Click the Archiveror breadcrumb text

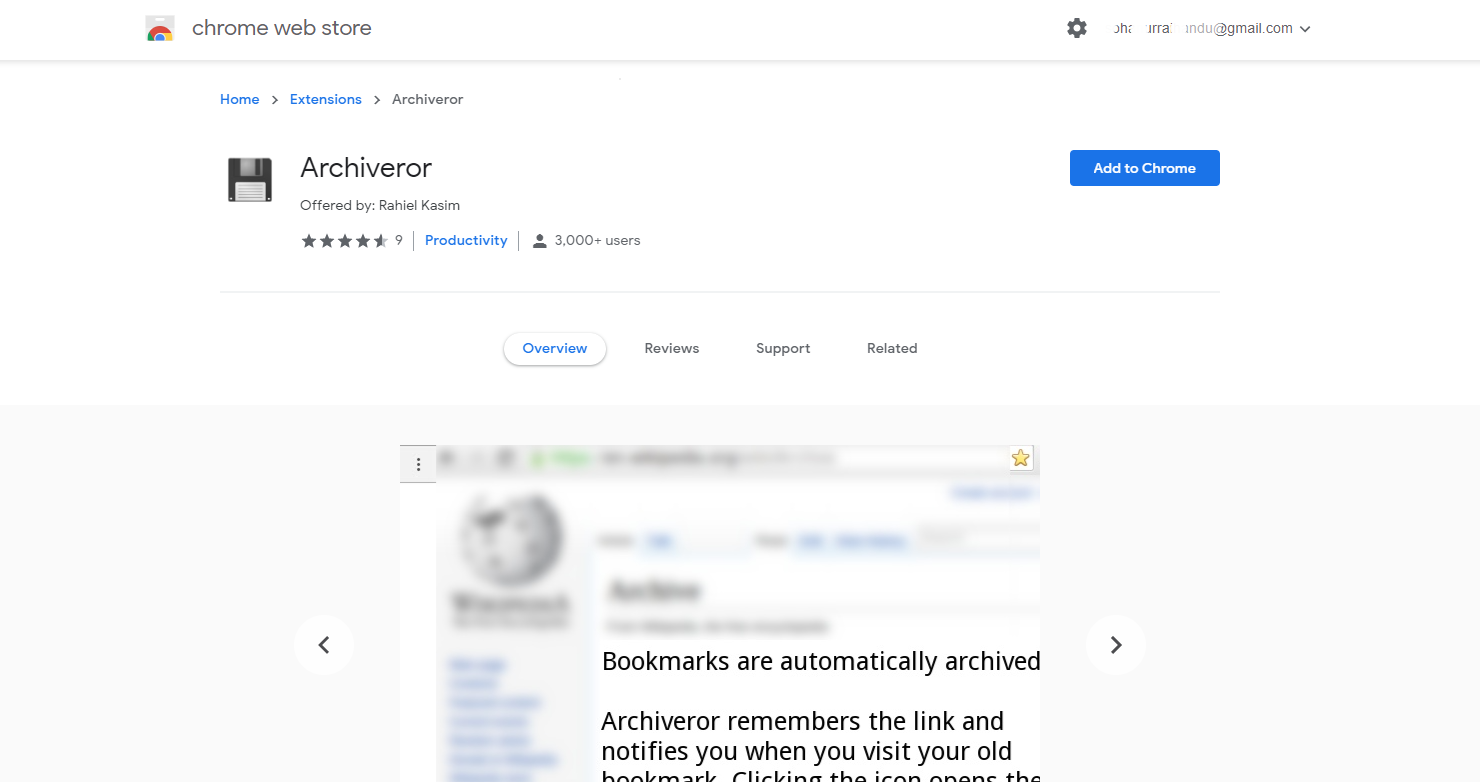tap(428, 99)
